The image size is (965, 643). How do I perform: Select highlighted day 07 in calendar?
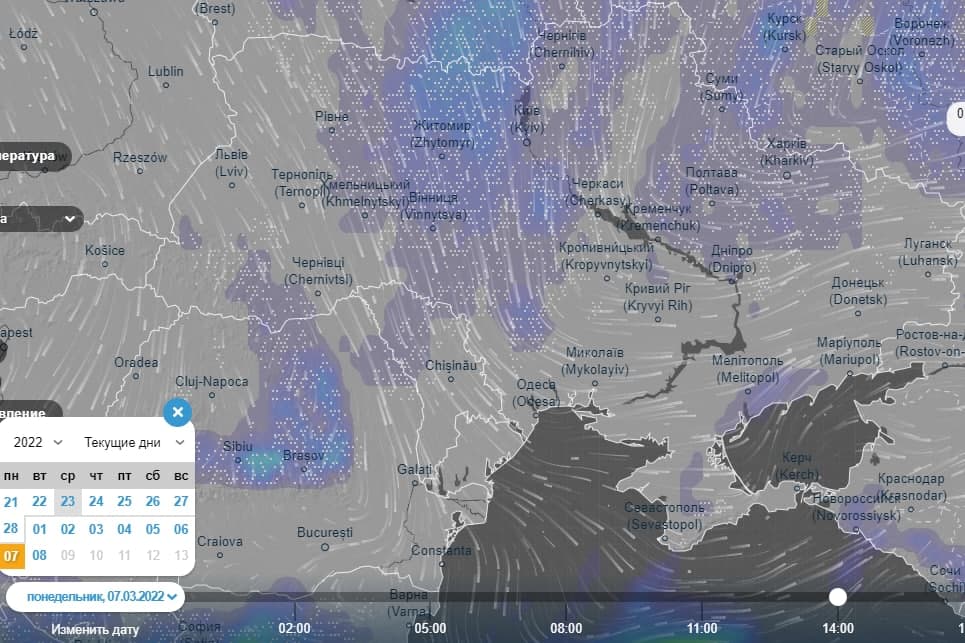(11, 556)
